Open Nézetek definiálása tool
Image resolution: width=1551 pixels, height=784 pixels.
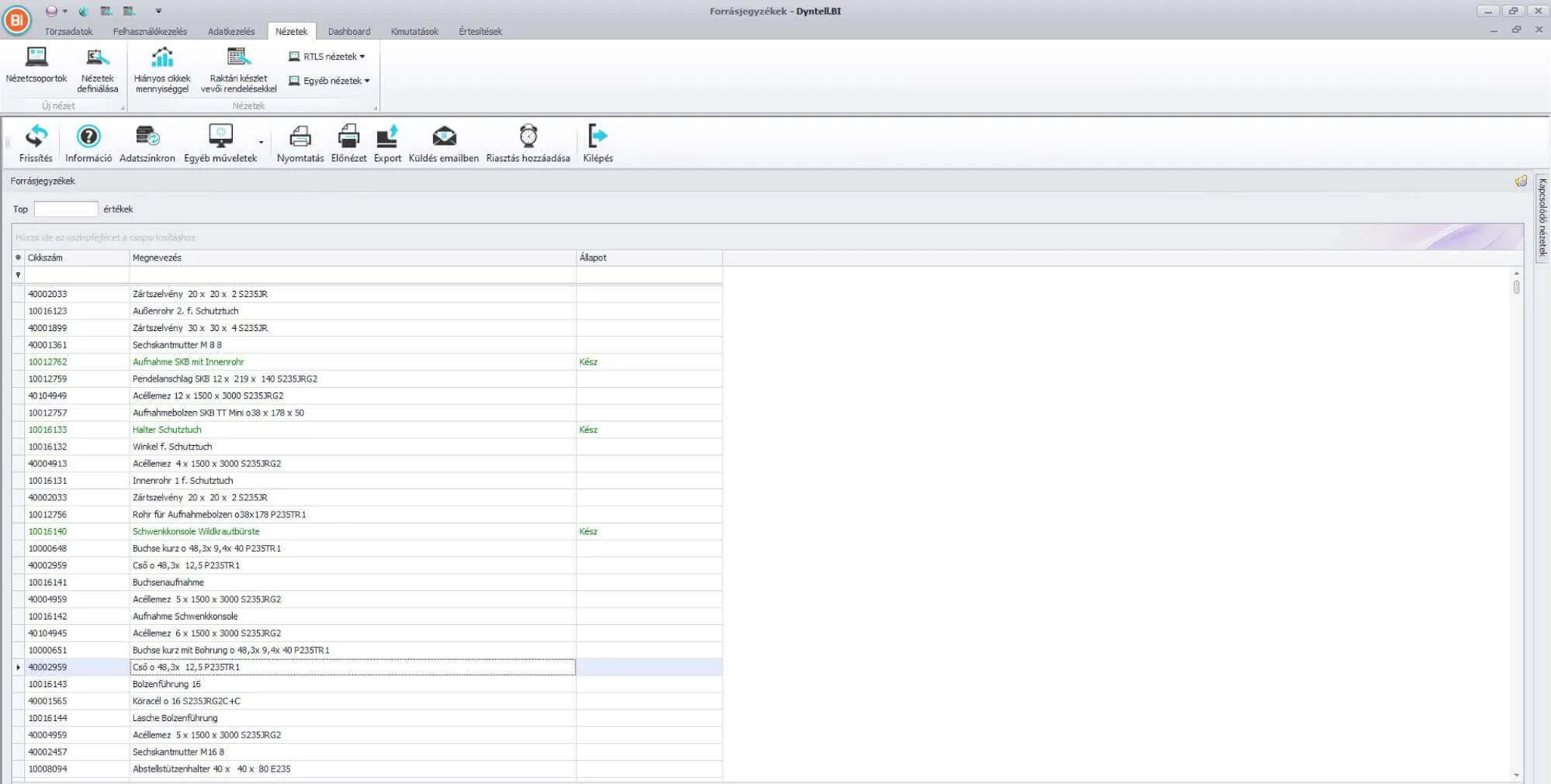tap(98, 70)
